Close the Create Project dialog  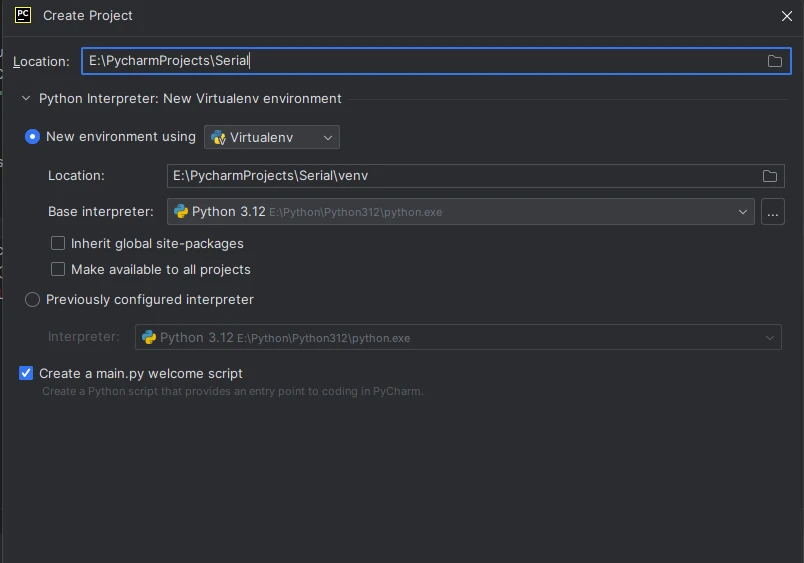tap(787, 16)
